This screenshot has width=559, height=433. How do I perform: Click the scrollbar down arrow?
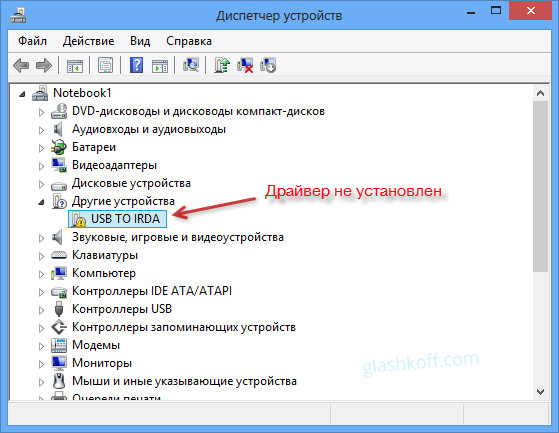point(540,392)
